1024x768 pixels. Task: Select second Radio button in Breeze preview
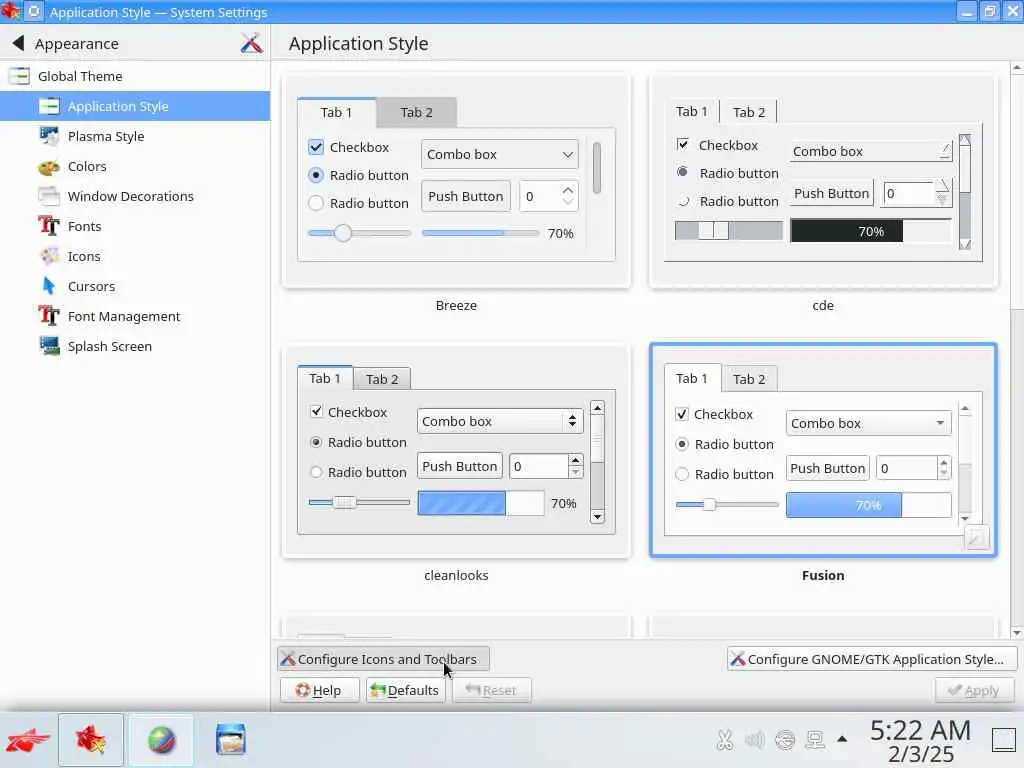coord(316,203)
